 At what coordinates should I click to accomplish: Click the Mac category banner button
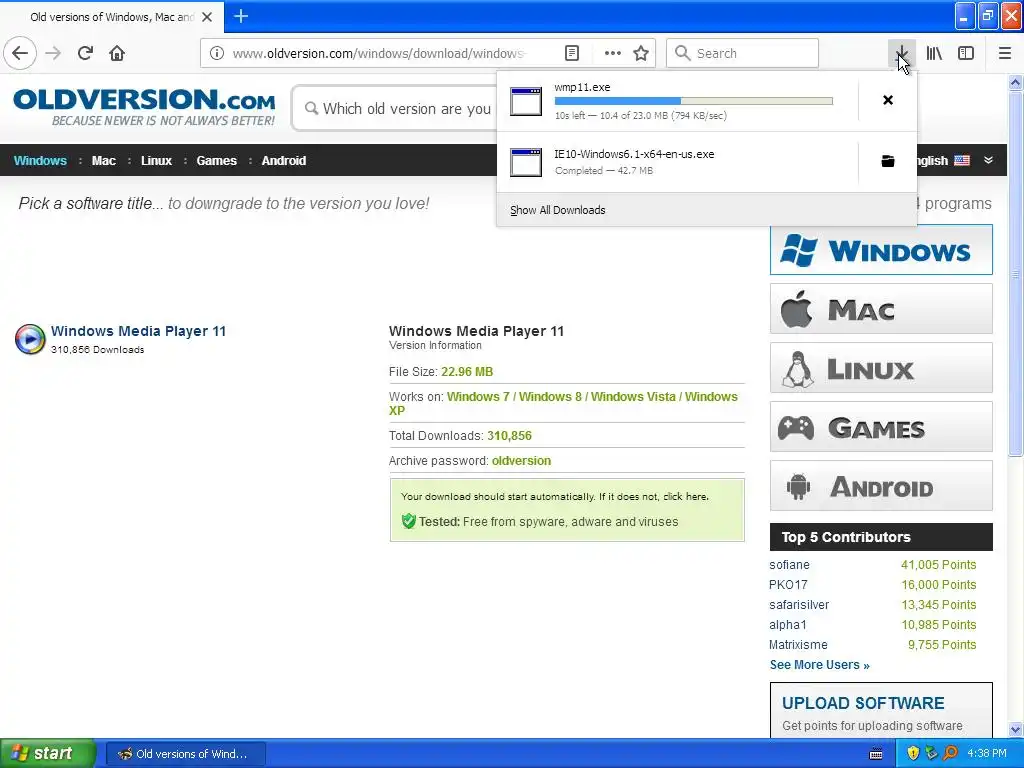pos(881,308)
